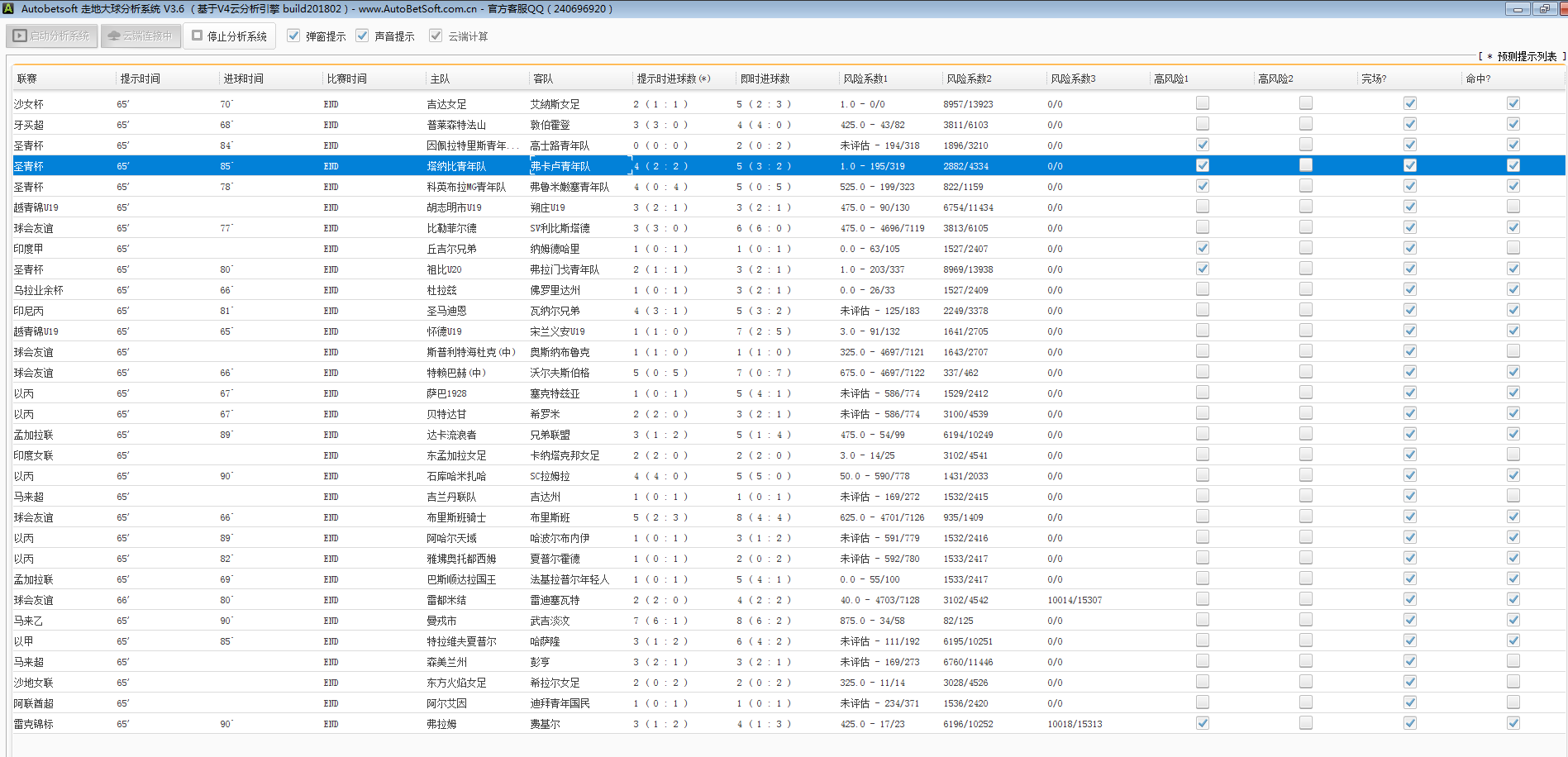
Task: Click the Autobetsoft app icon in title bar
Action: point(9,9)
